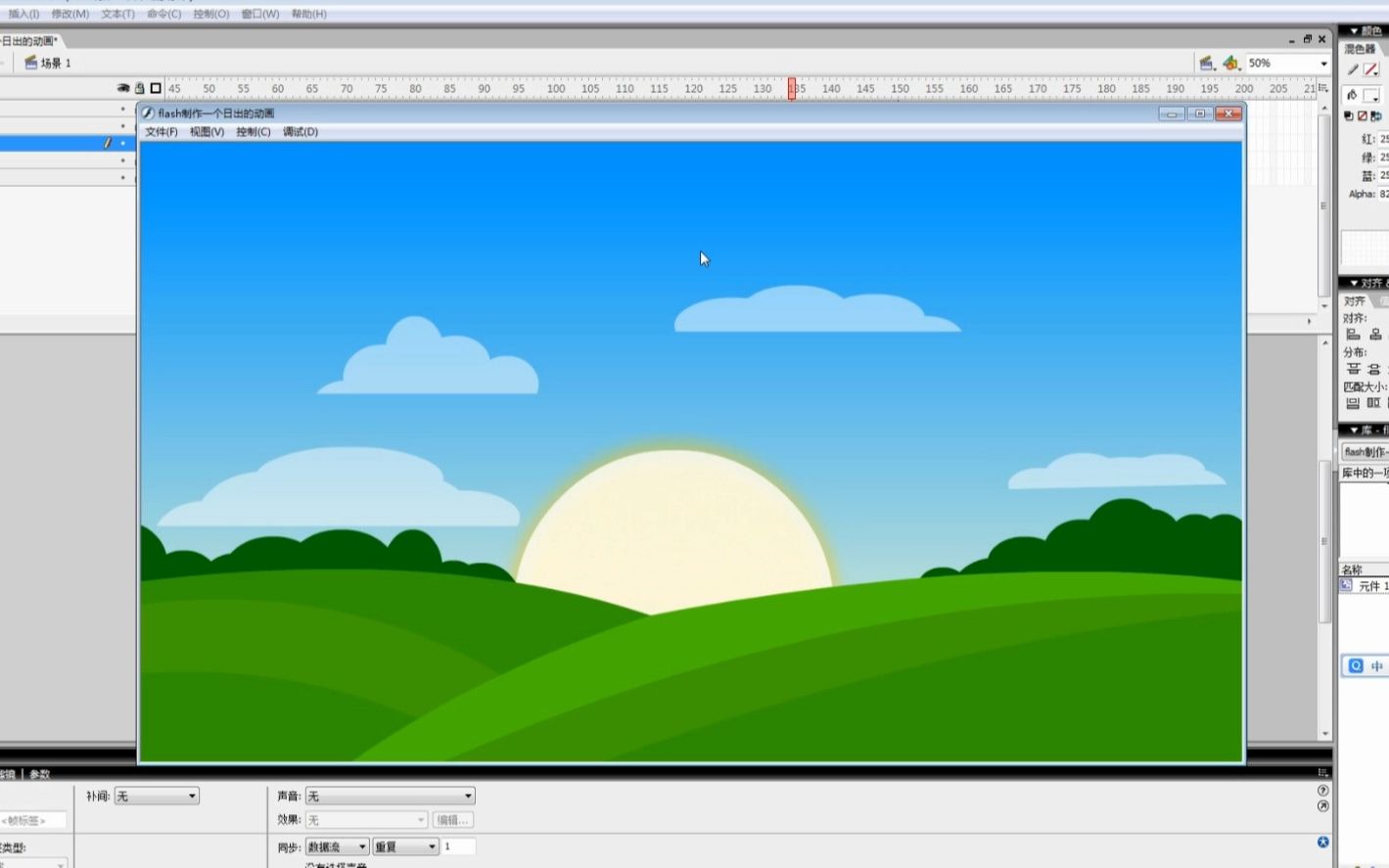Click the Edit Symbols icon beside zoom
Image resolution: width=1389 pixels, height=868 pixels.
pos(1230,63)
